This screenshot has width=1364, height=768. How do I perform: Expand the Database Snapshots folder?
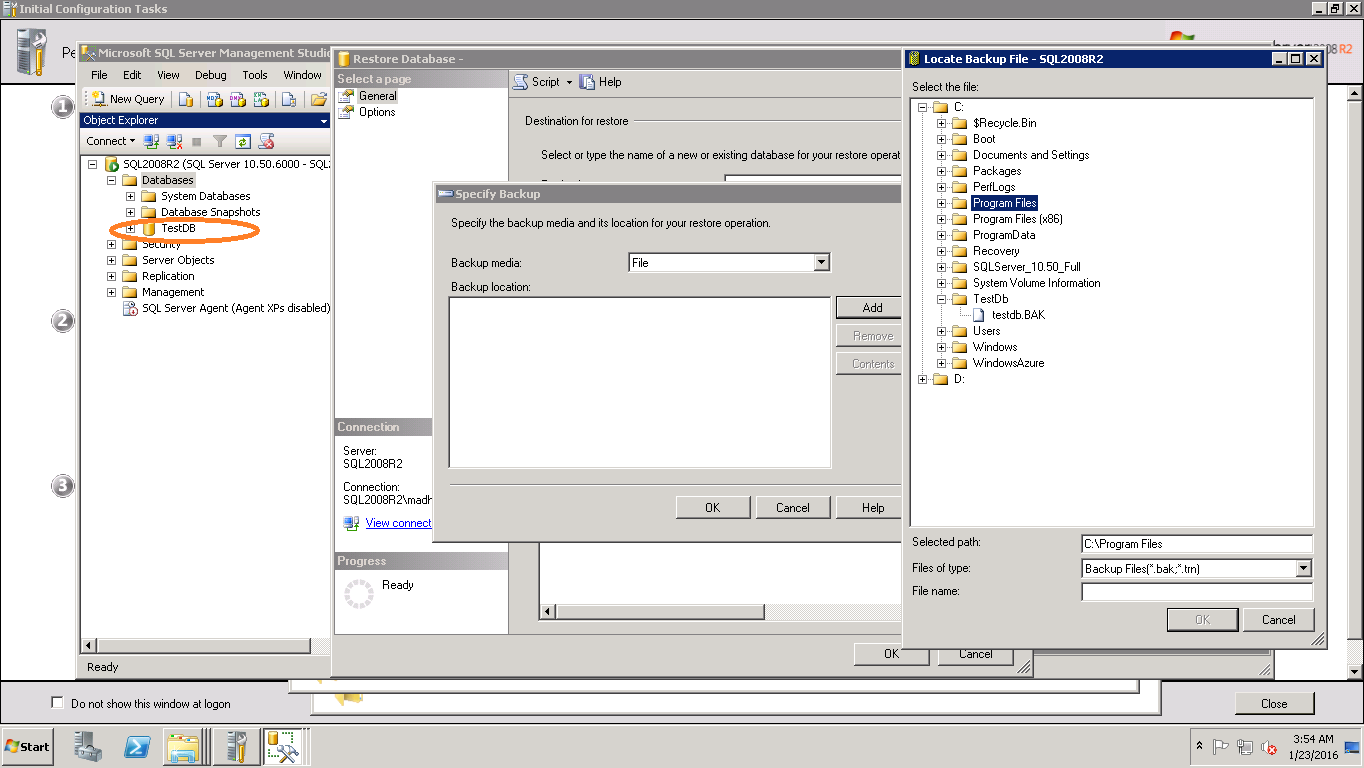point(130,212)
